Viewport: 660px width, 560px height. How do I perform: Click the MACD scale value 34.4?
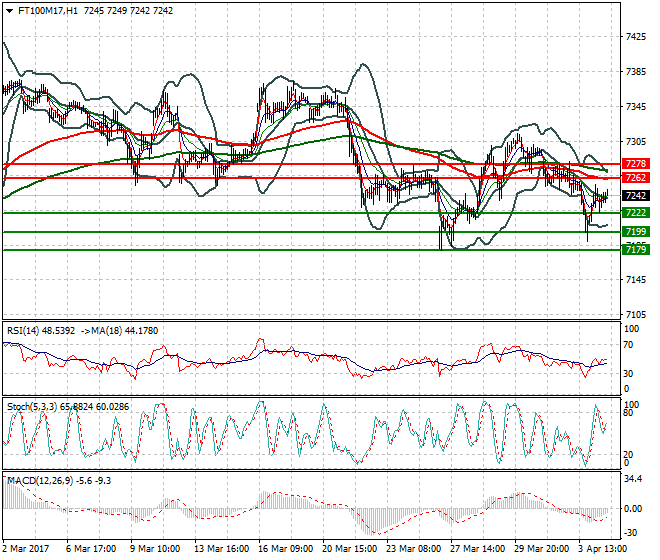633,479
